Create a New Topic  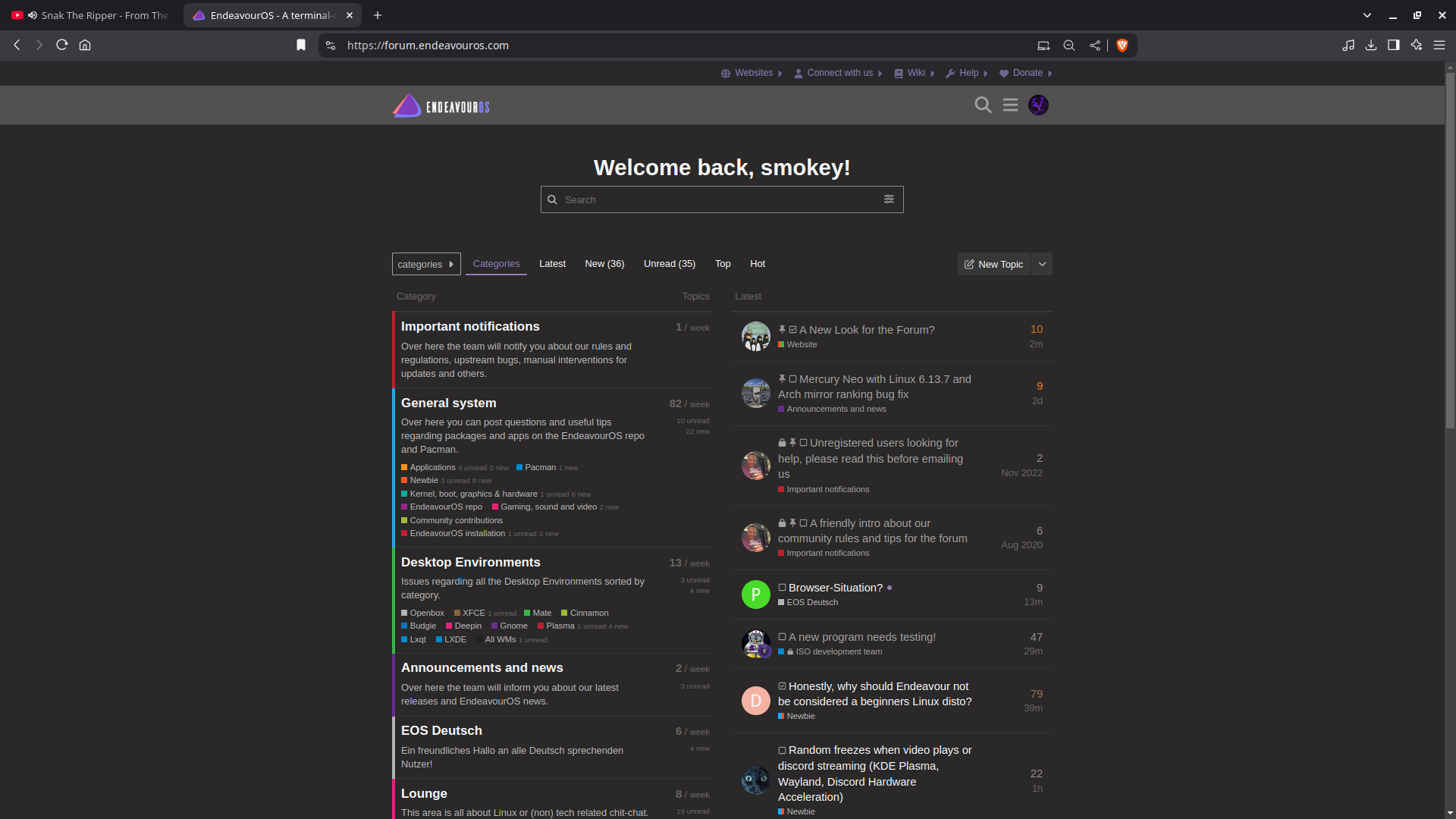point(994,264)
